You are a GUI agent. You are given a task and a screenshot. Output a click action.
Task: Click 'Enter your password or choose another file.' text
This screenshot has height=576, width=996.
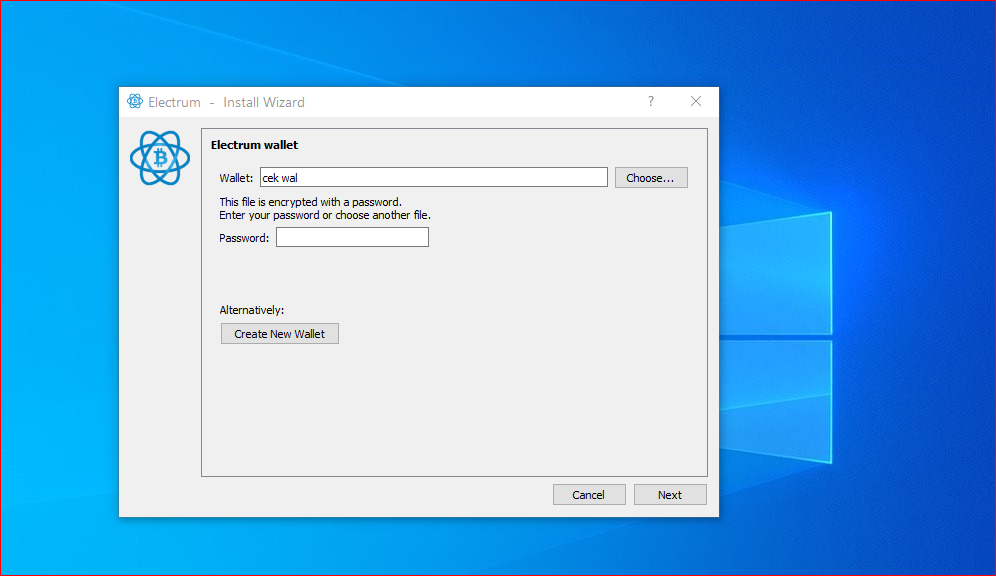pyautogui.click(x=325, y=215)
